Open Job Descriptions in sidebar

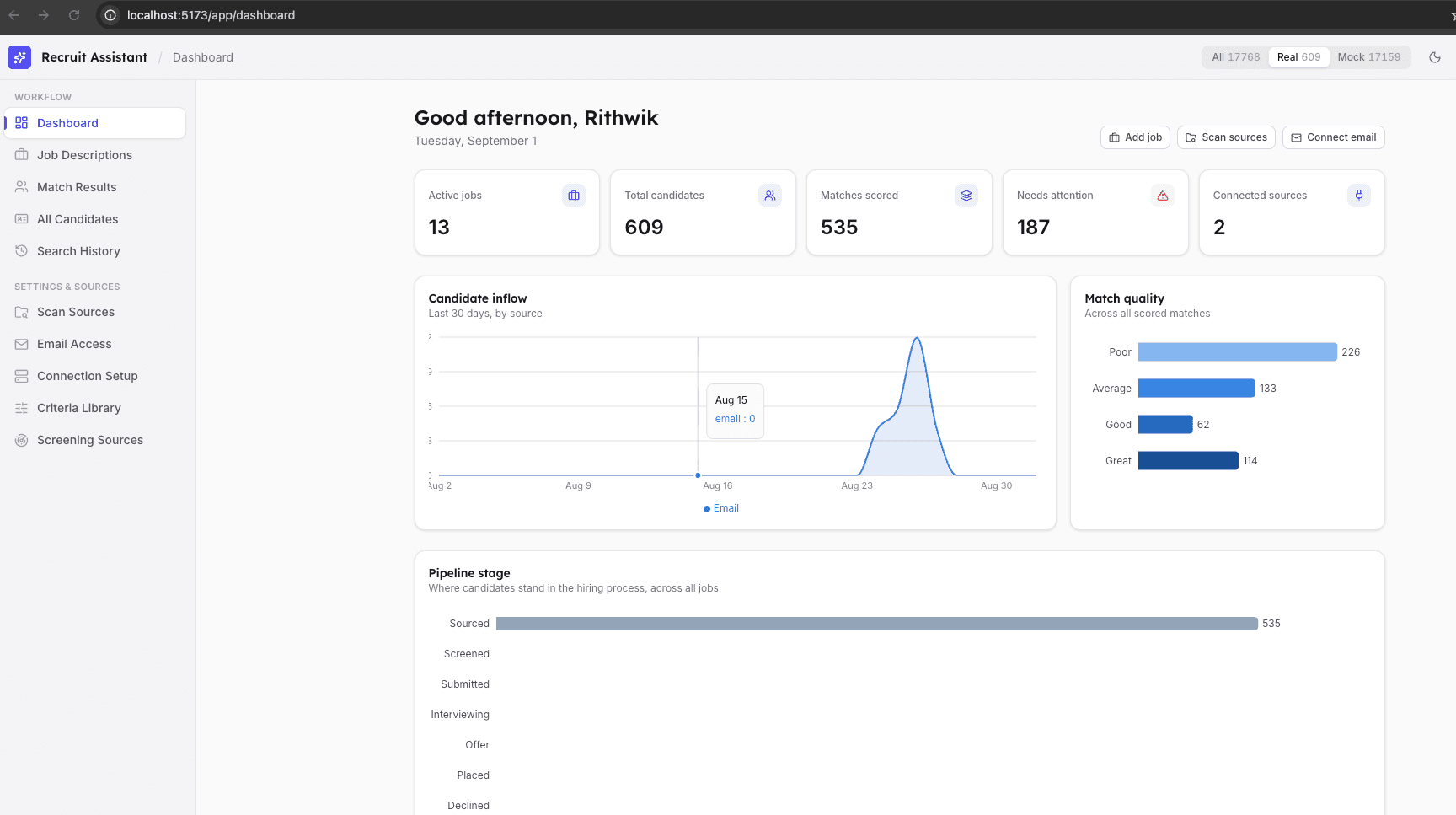click(95, 155)
